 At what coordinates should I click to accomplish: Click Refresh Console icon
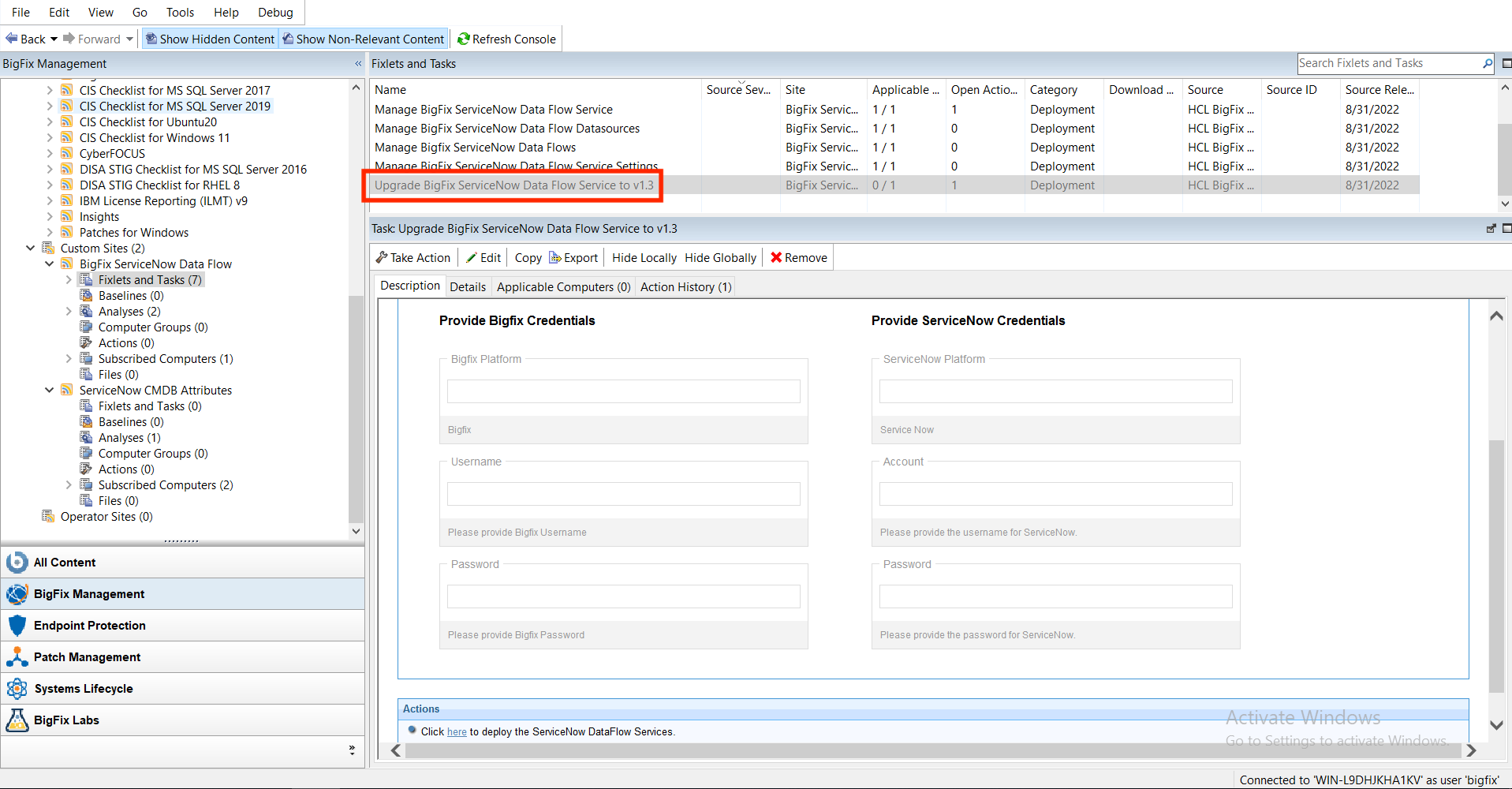click(464, 39)
